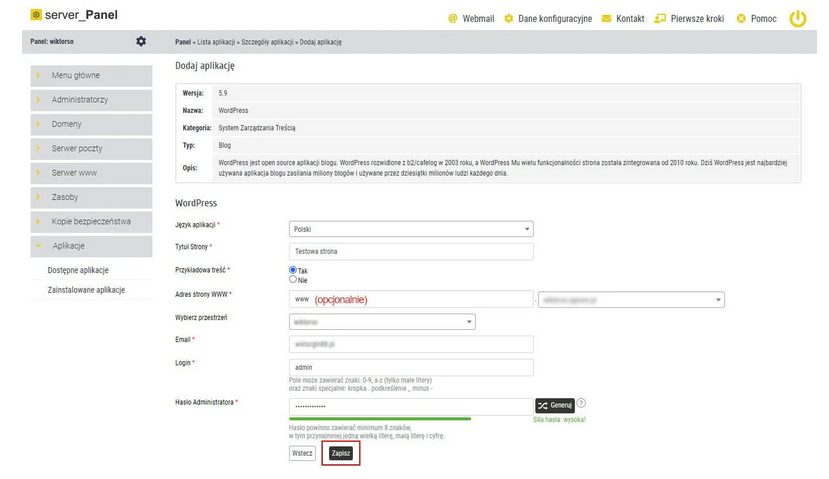Image resolution: width=829 pixels, height=479 pixels.
Task: Expand the Domeny sidebar menu
Action: pos(91,124)
